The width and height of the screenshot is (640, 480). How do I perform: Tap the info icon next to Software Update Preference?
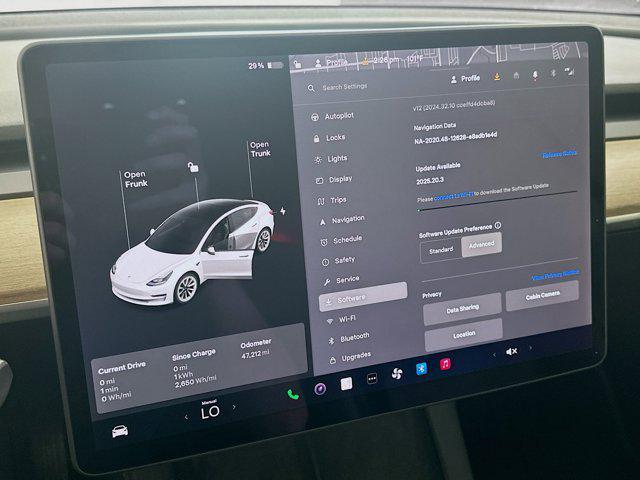pyautogui.click(x=498, y=225)
